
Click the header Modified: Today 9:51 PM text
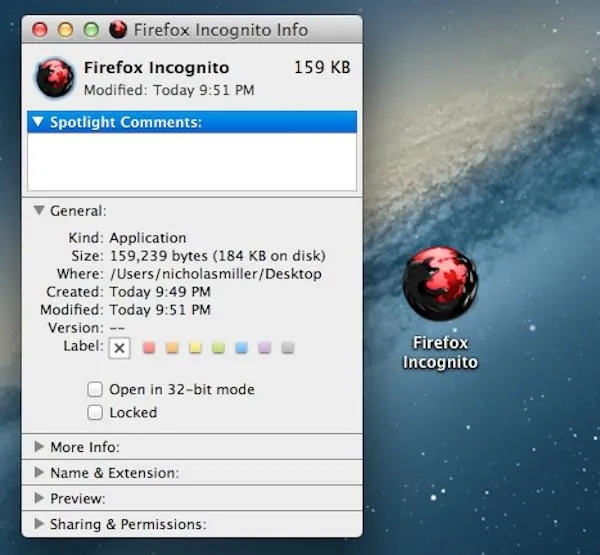point(169,90)
